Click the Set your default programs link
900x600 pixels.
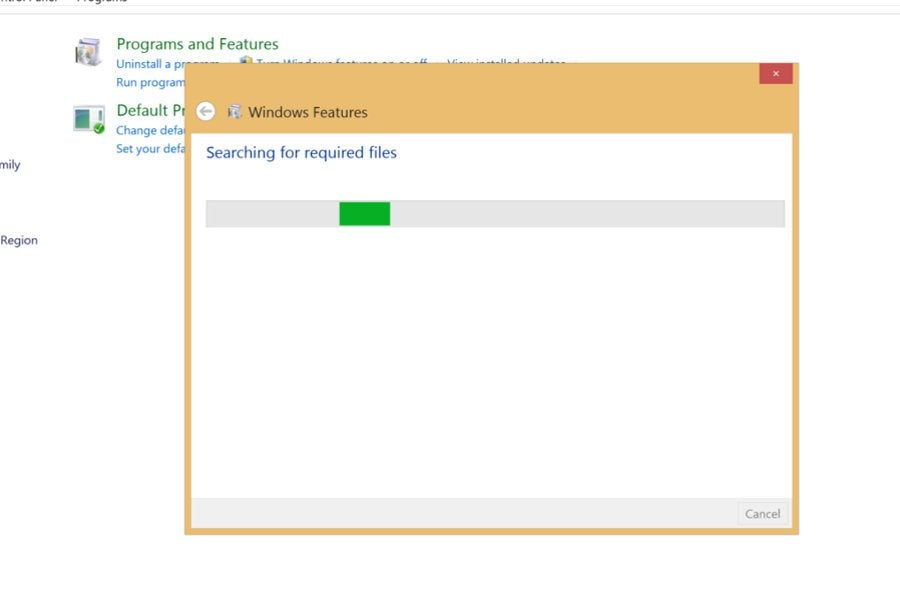(150, 149)
